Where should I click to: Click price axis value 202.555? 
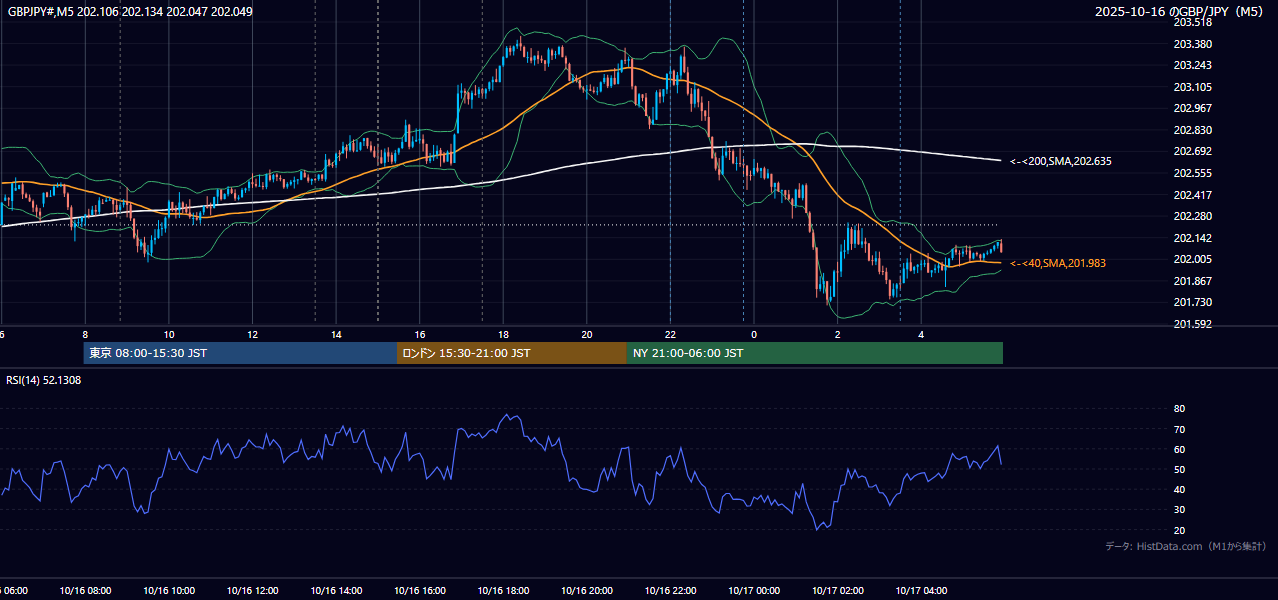click(1193, 173)
